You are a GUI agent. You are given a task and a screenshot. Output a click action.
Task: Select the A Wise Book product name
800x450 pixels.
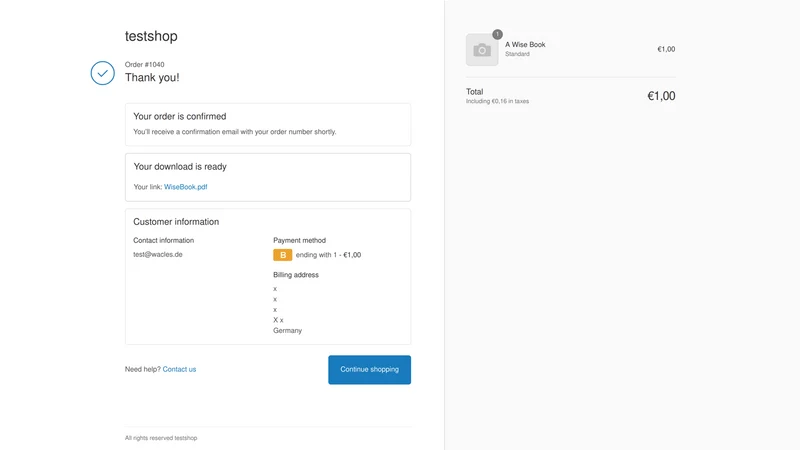point(525,44)
